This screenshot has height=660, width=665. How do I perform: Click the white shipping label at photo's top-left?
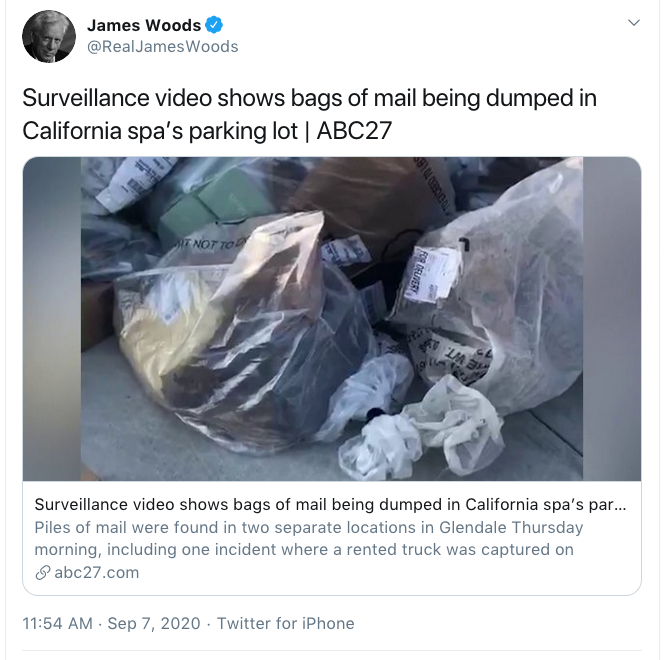[134, 182]
